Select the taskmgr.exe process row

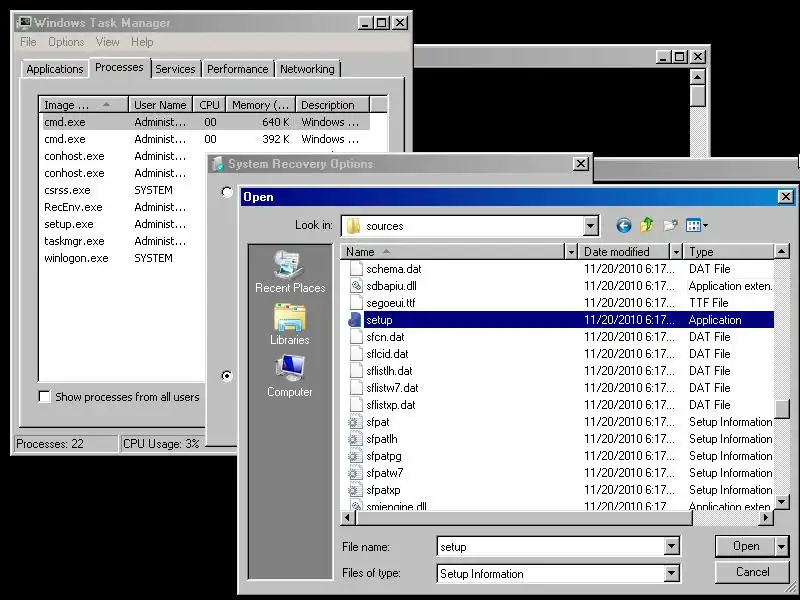[x=123, y=241]
